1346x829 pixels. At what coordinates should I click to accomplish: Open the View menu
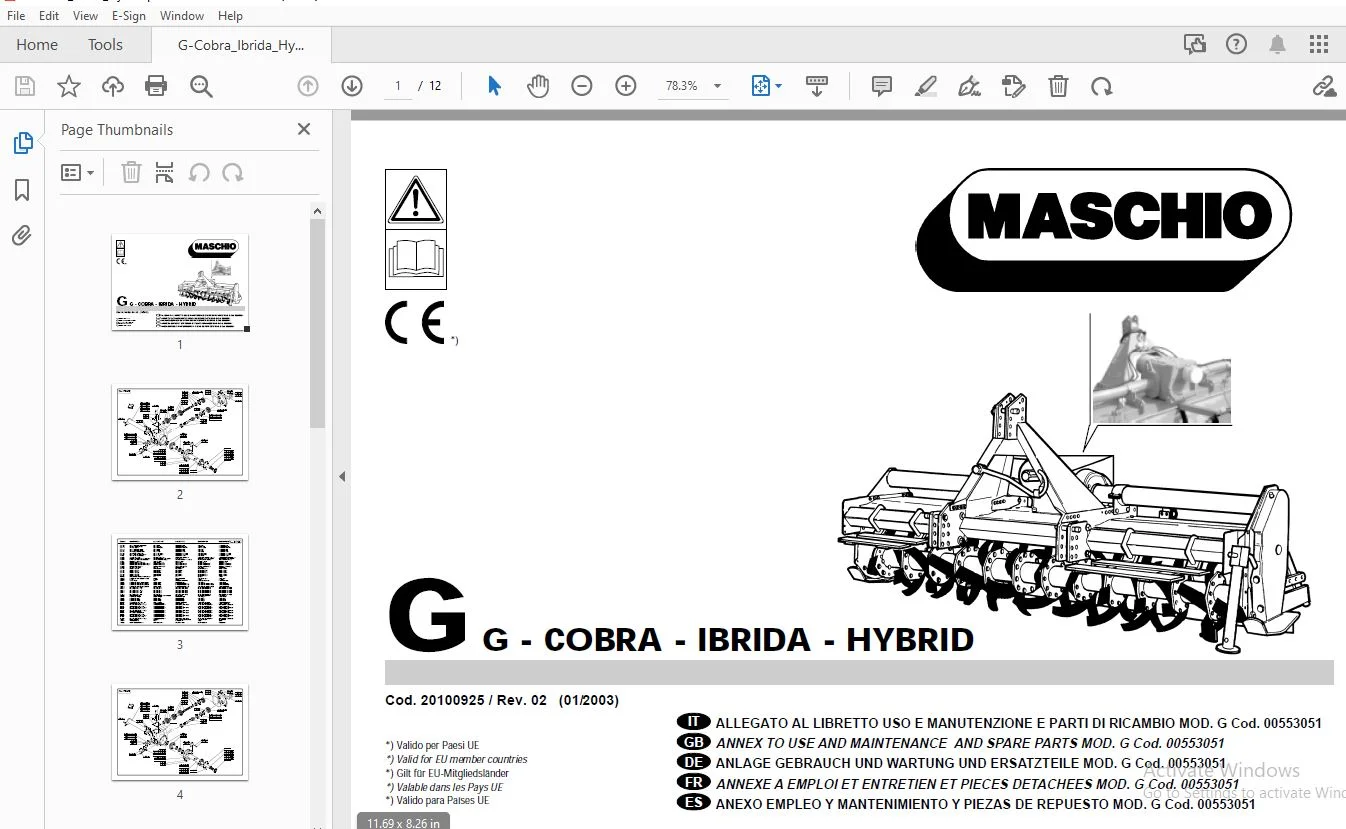(86, 16)
